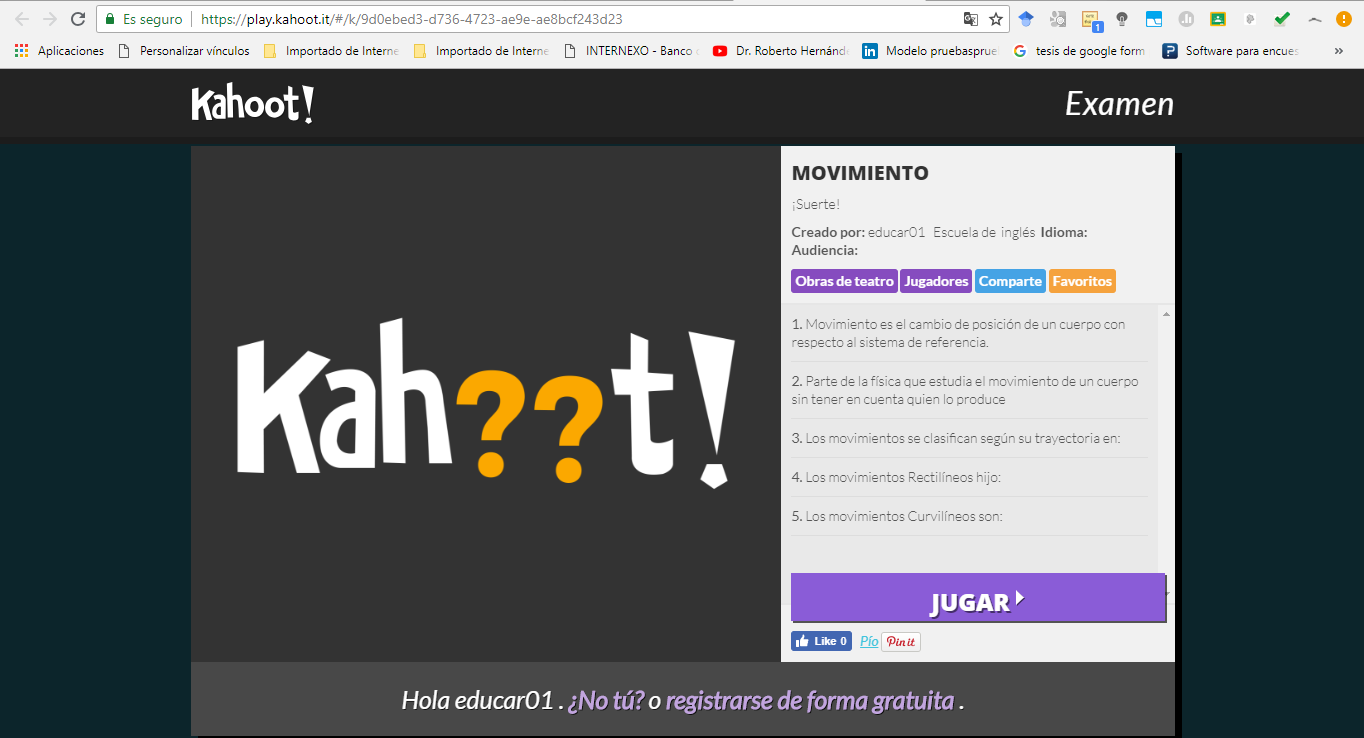Select question 5 movimientos Curvilíneos son
The image size is (1364, 738).
coord(969,516)
